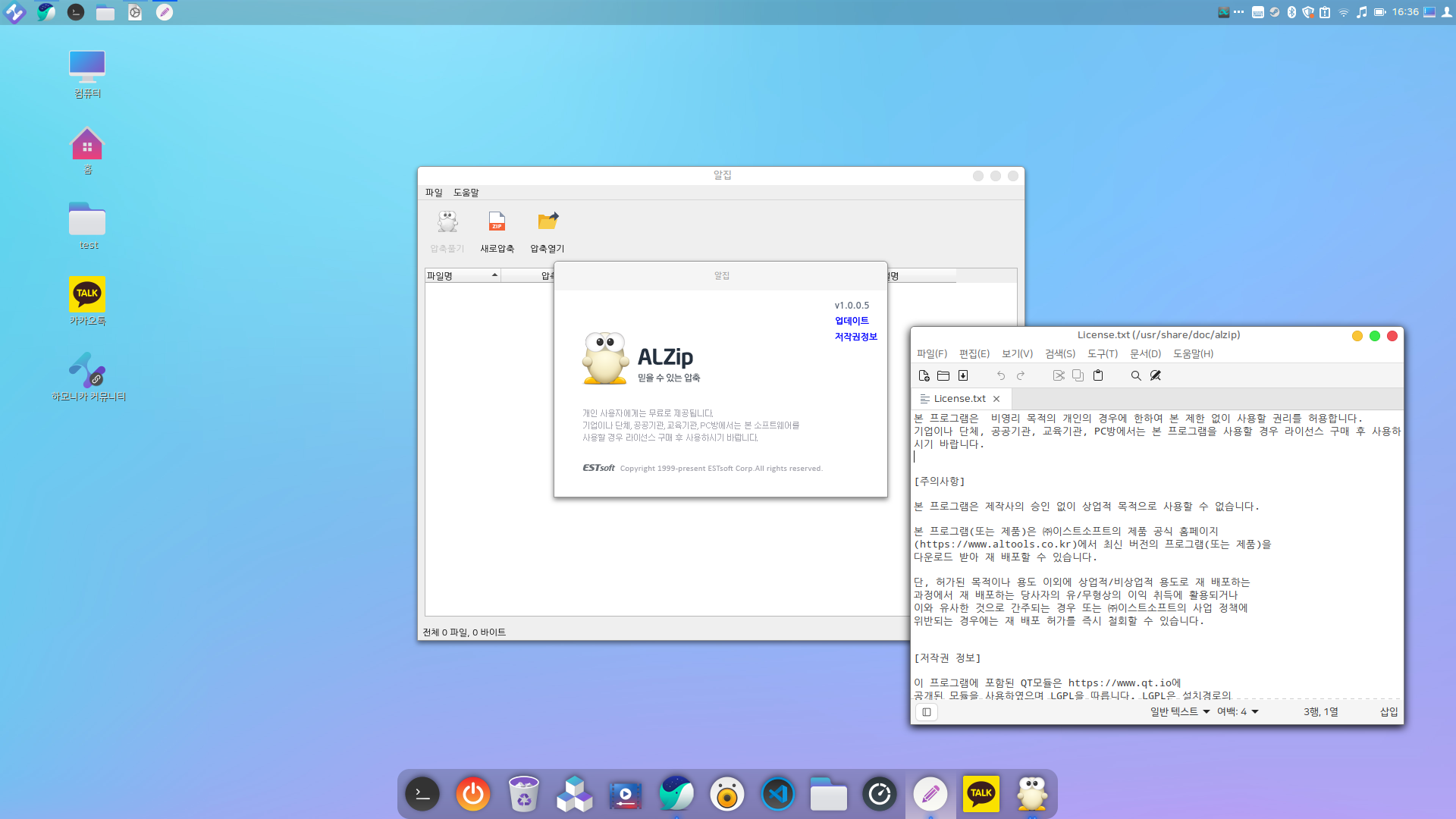1456x819 pixels.
Task: Click the user account icon in top panel
Action: [x=1446, y=12]
